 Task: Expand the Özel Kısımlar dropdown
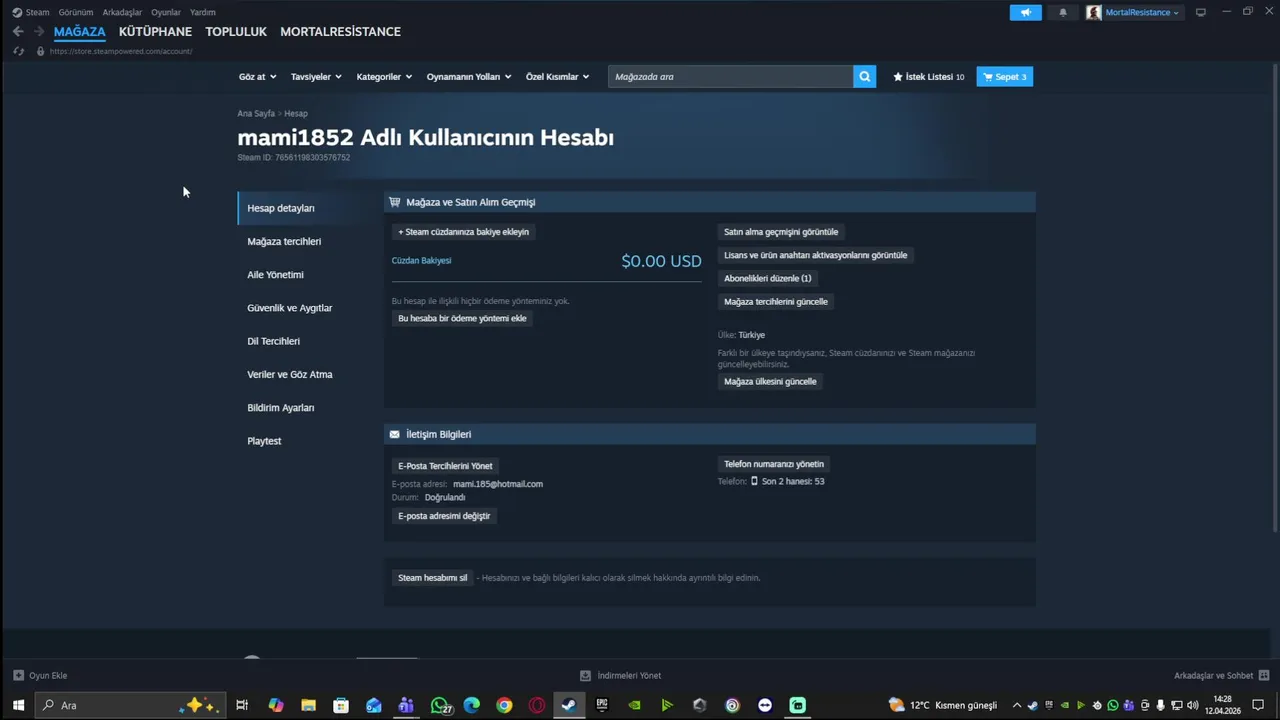pos(557,76)
